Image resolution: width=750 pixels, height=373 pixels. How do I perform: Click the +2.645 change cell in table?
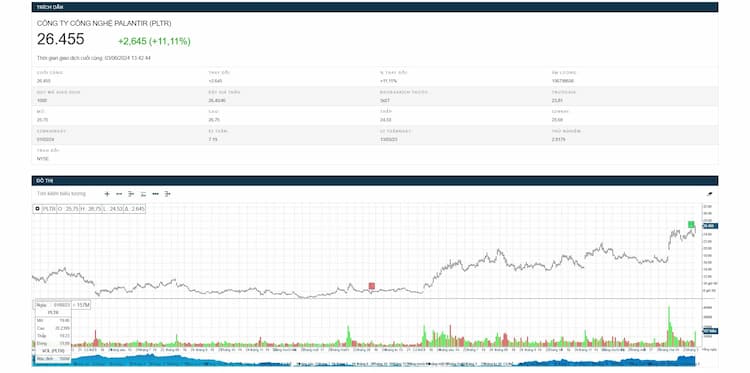pyautogui.click(x=215, y=81)
